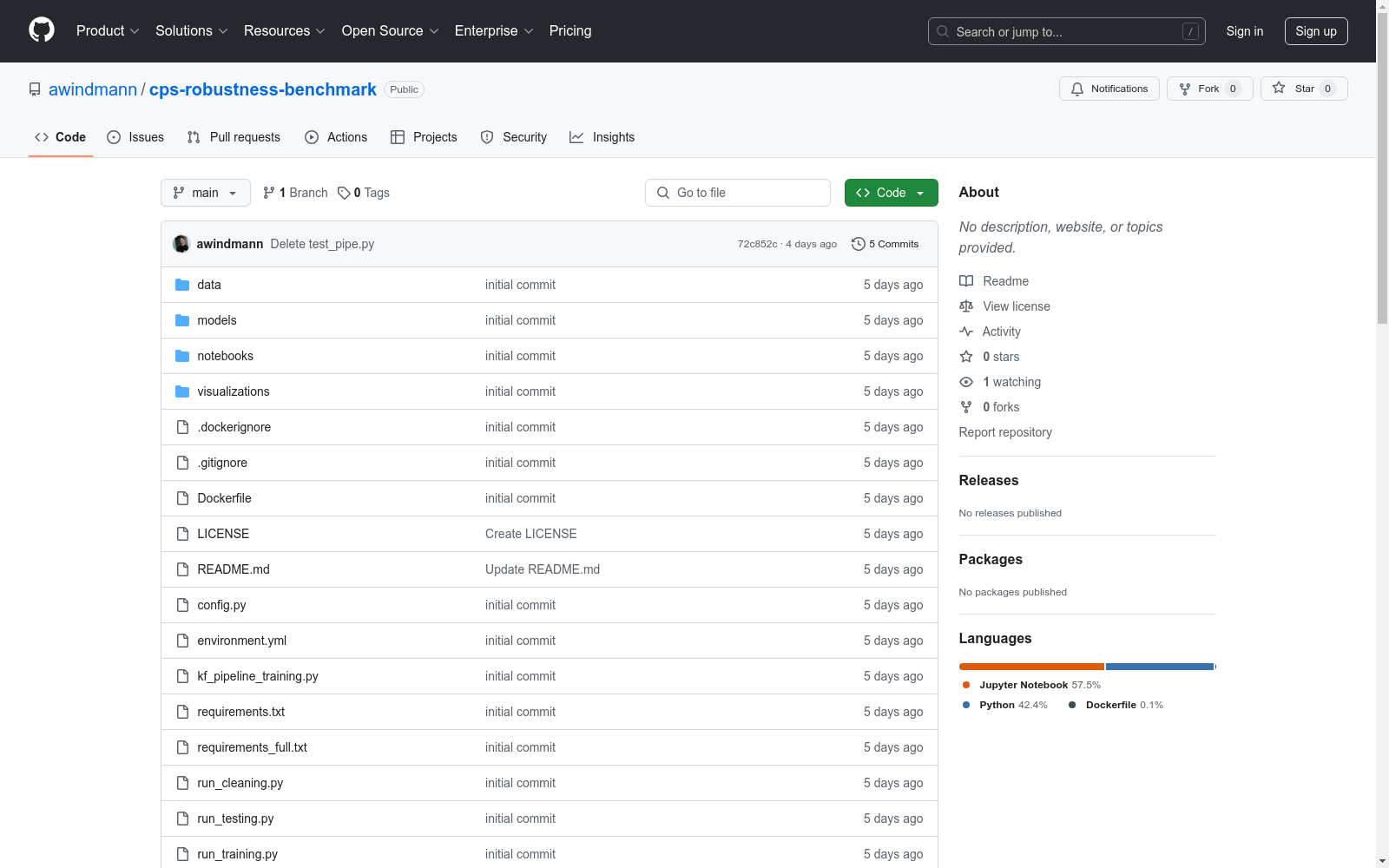
Task: Click the commit history clock icon
Action: [859, 244]
